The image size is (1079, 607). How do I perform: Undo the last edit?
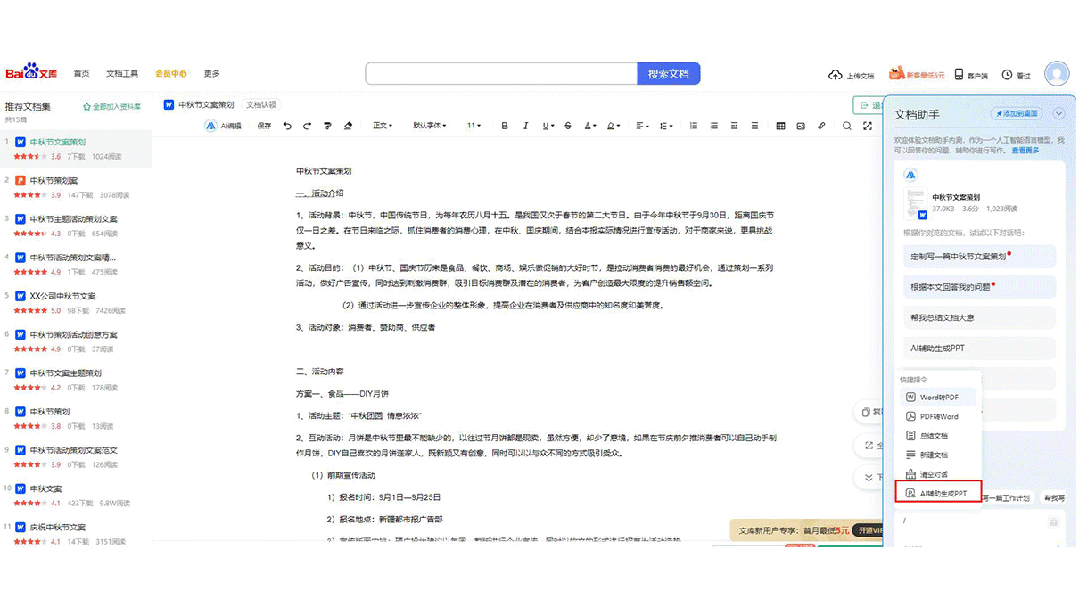pos(287,125)
